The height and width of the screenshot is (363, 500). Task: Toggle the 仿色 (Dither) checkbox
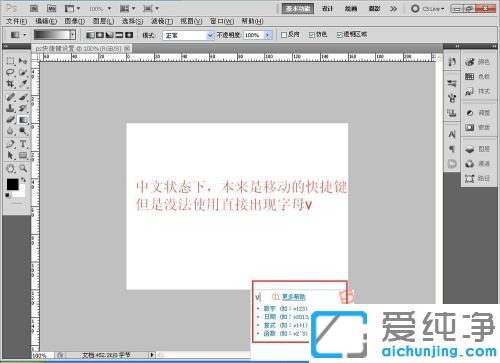tap(312, 35)
